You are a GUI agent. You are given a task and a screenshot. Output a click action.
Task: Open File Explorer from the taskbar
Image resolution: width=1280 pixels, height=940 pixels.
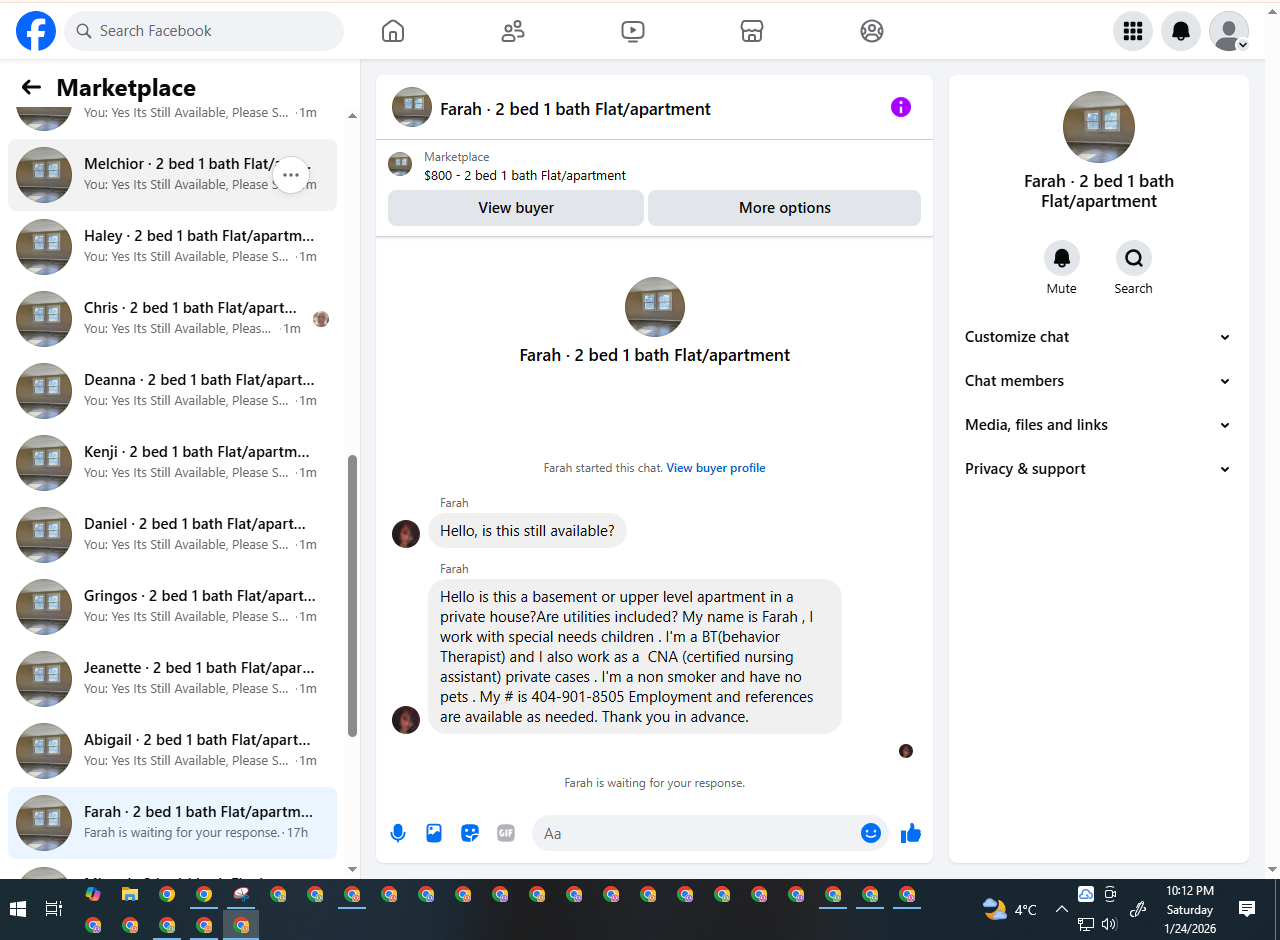click(x=130, y=894)
